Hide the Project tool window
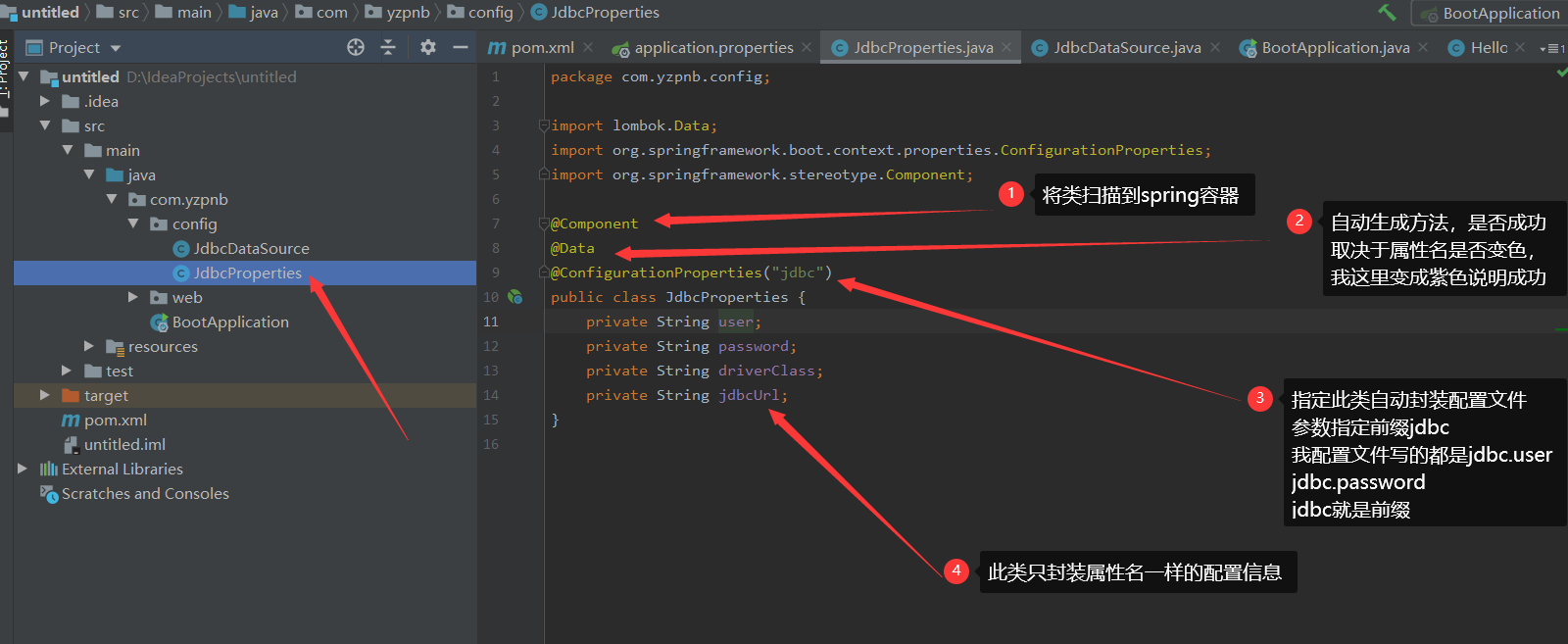1568x644 pixels. (461, 47)
